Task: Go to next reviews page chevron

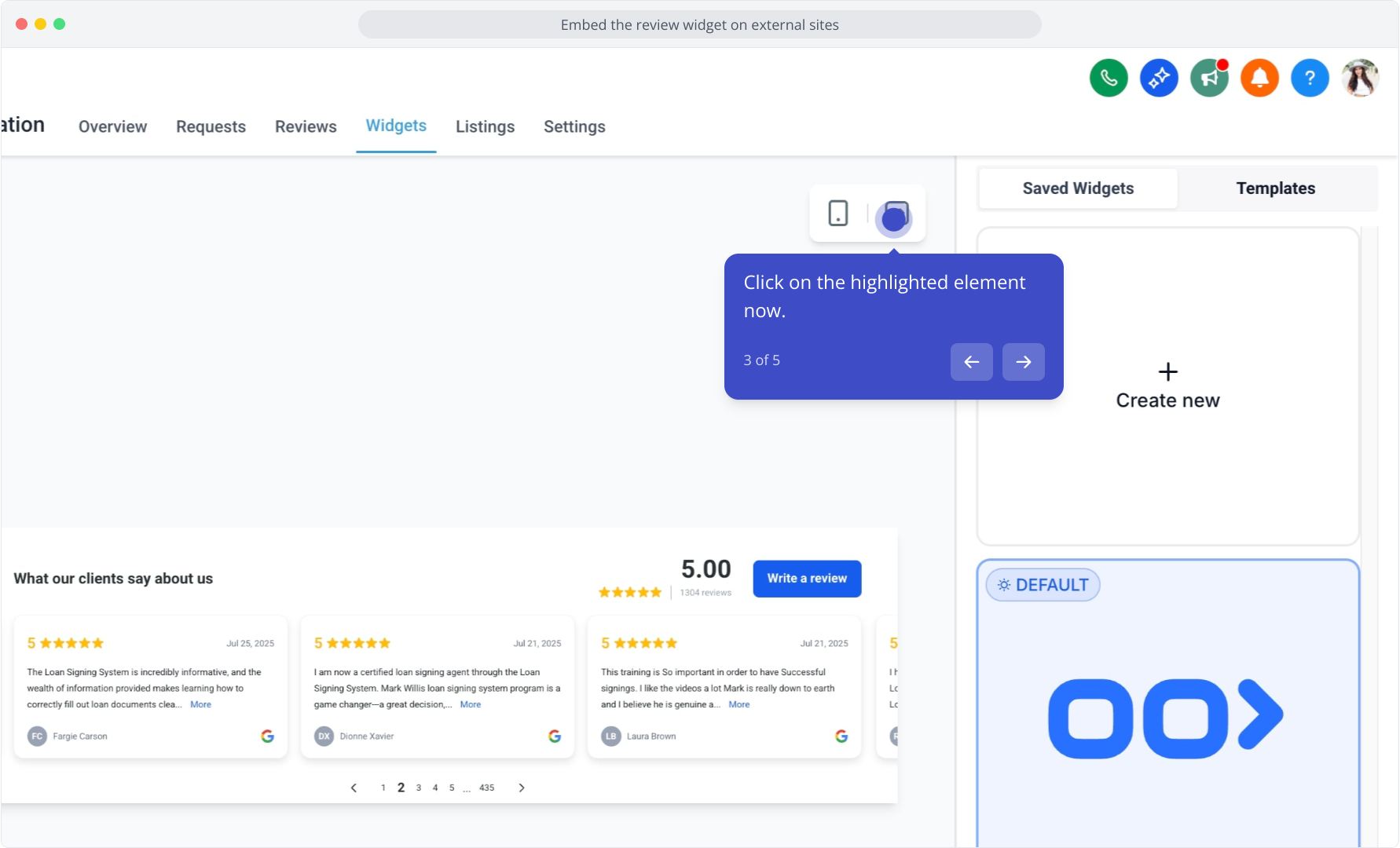Action: tap(522, 788)
